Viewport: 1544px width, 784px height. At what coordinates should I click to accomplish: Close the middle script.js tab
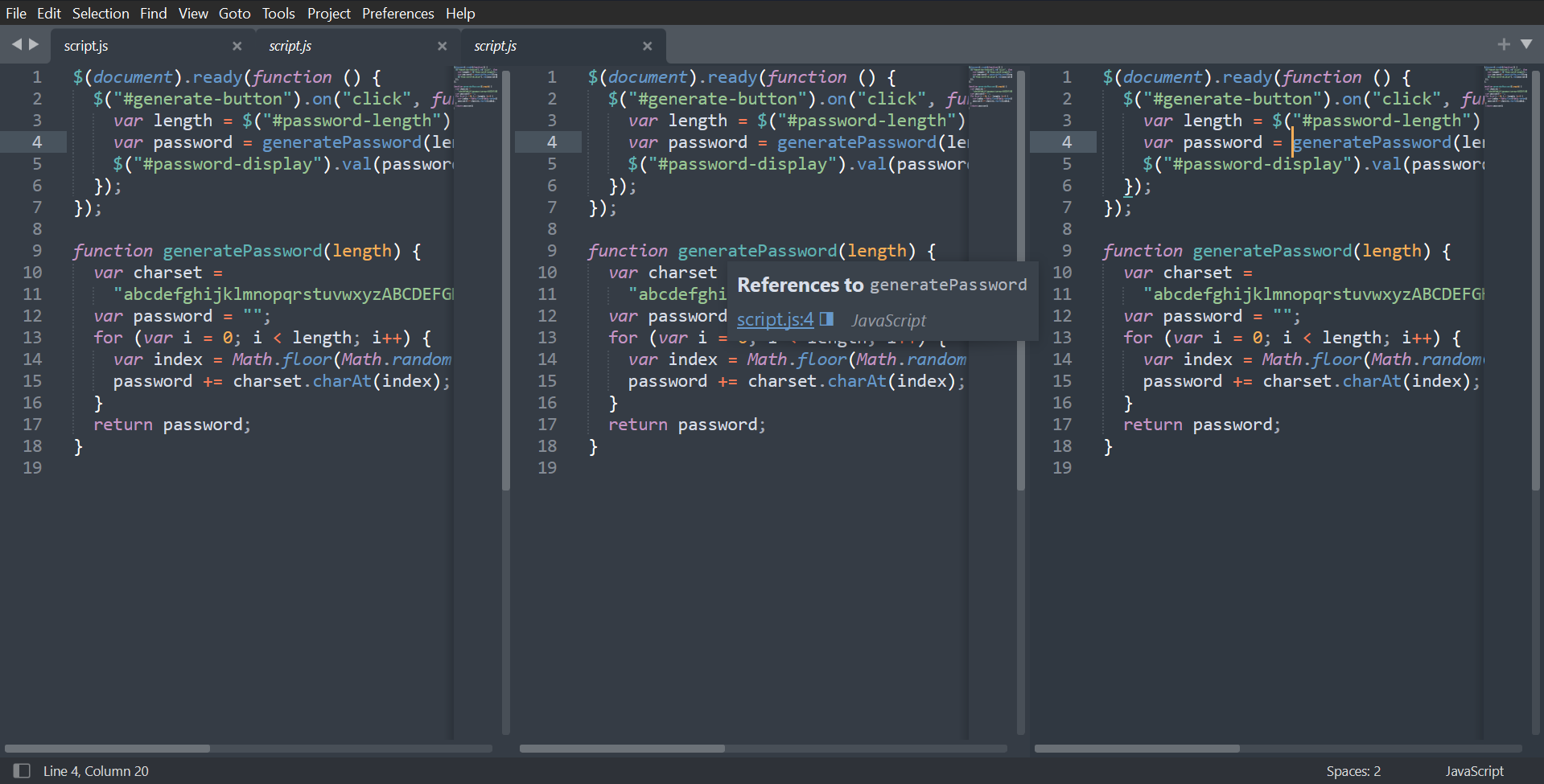[442, 46]
